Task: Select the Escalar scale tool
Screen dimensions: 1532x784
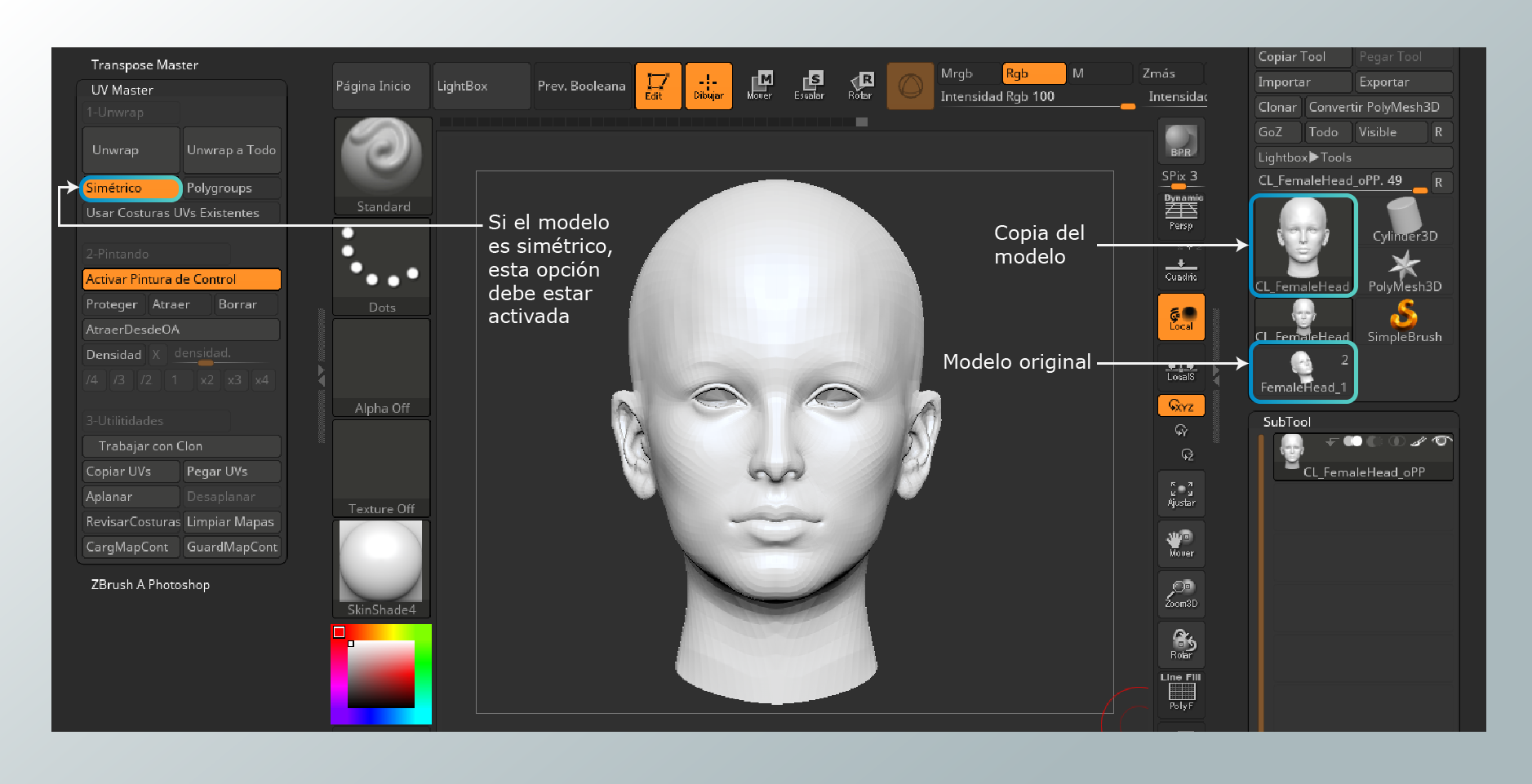Action: (809, 86)
